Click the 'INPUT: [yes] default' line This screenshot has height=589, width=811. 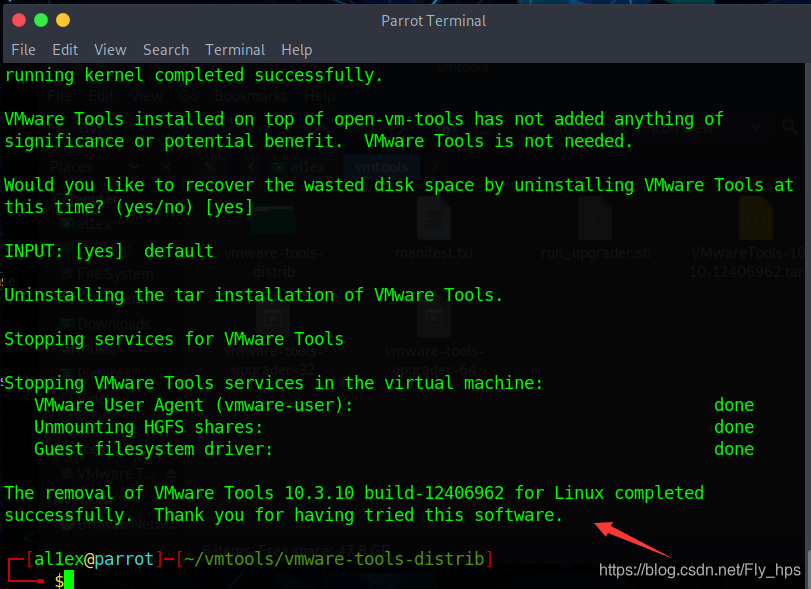click(109, 251)
